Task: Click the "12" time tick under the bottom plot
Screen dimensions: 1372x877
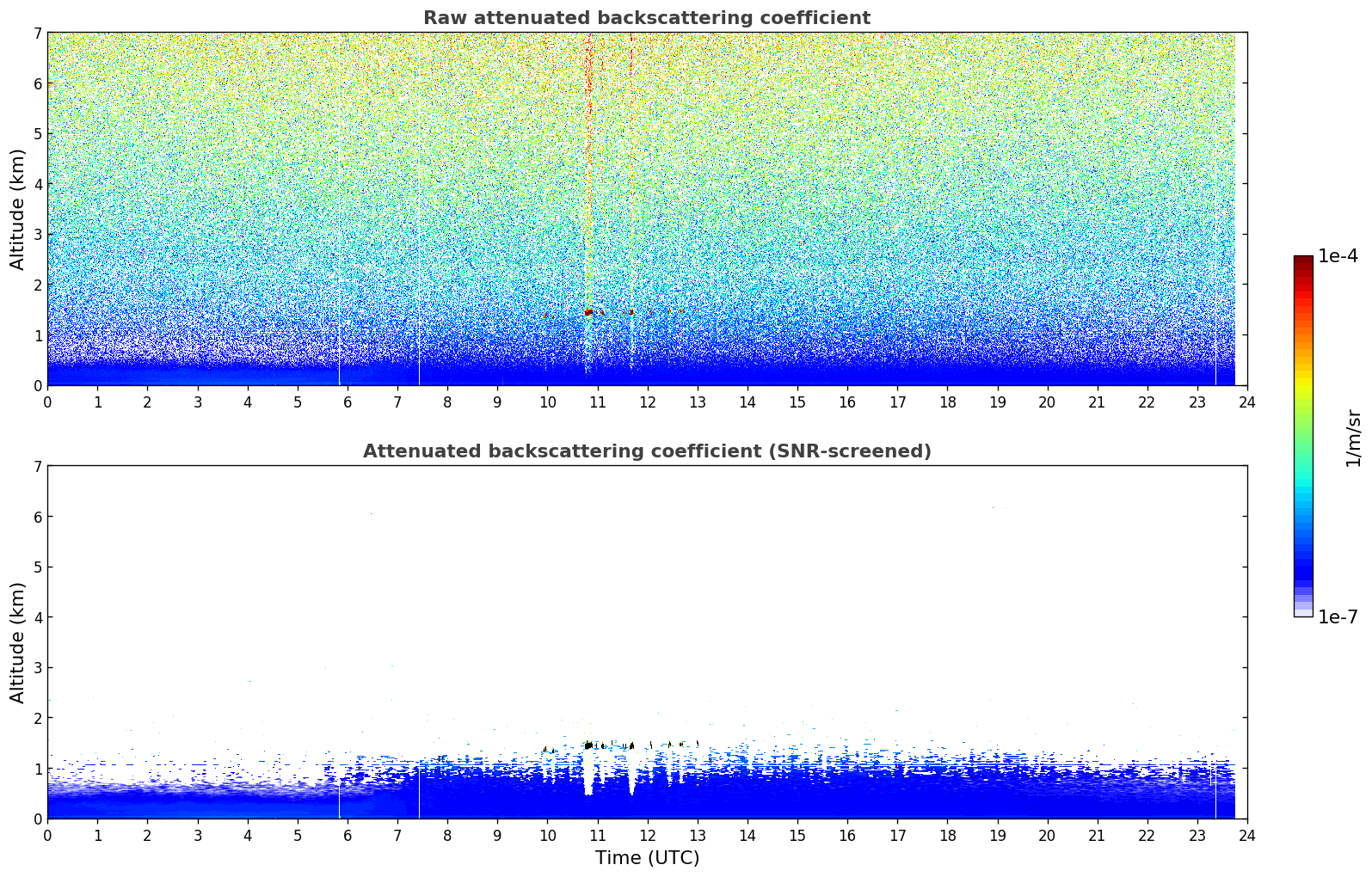Action: pos(647,835)
